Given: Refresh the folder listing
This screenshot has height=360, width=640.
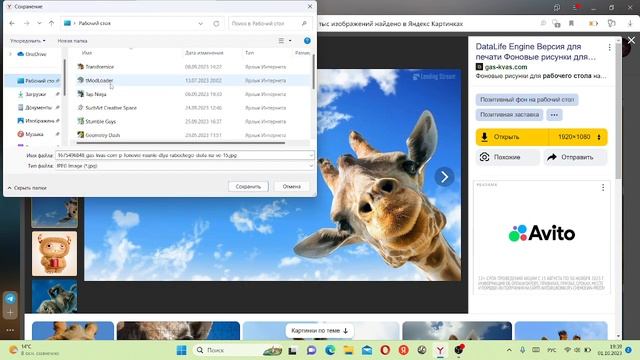Looking at the screenshot, I should coord(216,24).
